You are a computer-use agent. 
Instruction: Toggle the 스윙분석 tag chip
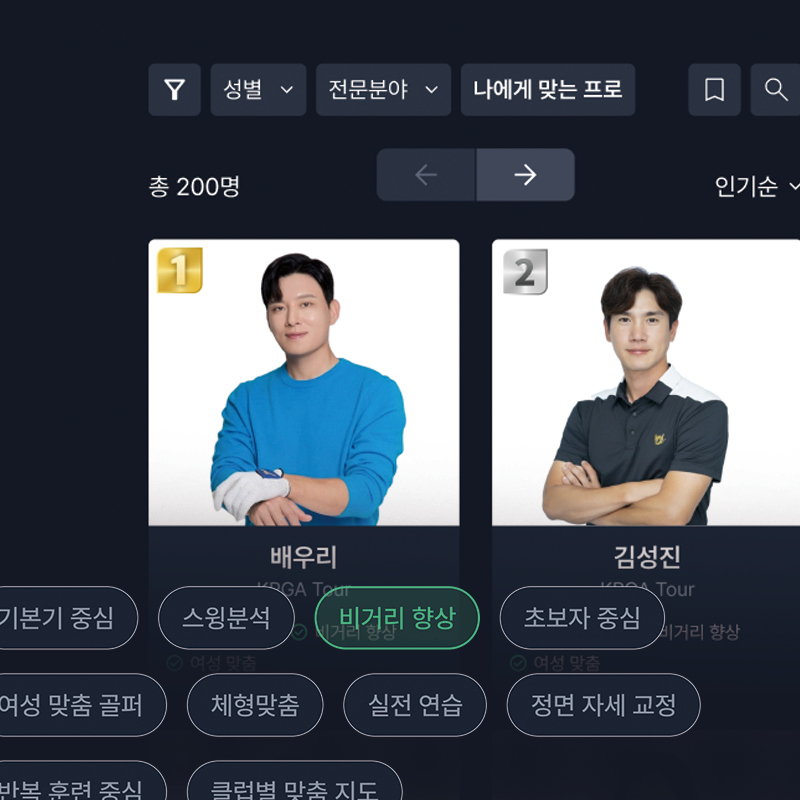tap(226, 618)
